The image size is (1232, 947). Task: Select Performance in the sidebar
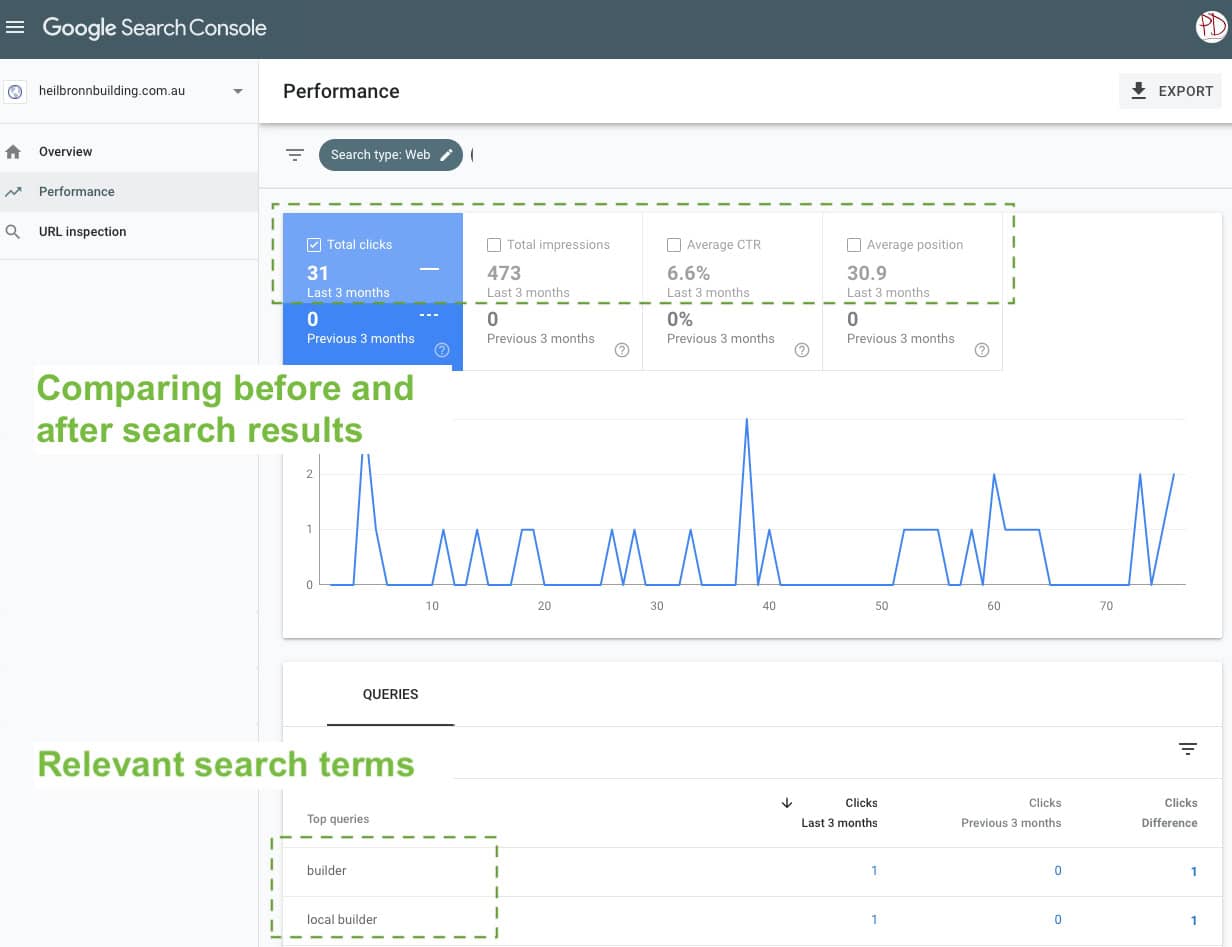tap(129, 192)
